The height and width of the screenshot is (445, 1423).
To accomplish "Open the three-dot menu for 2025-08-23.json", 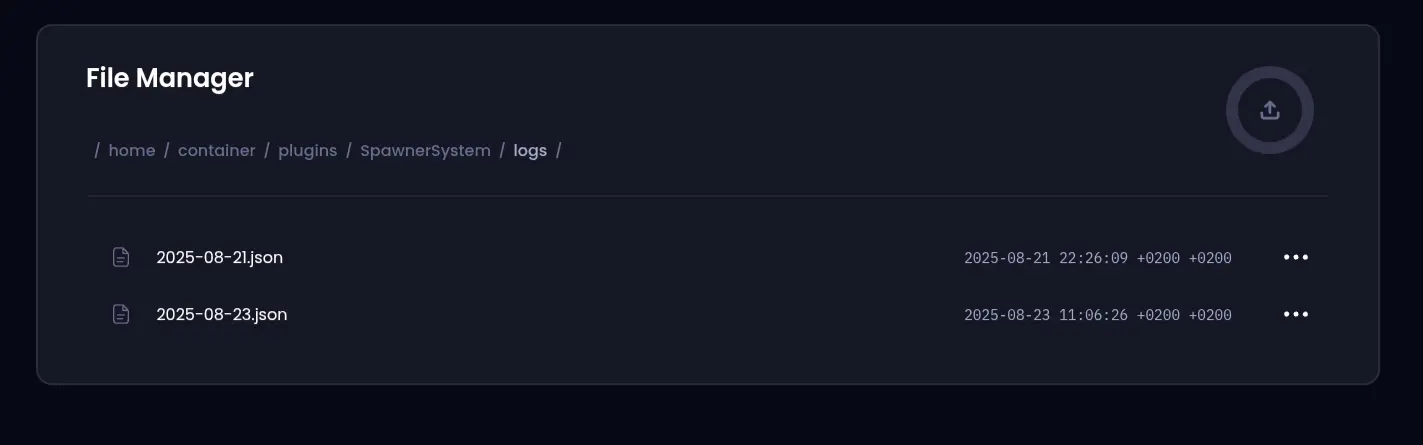I will [1295, 315].
